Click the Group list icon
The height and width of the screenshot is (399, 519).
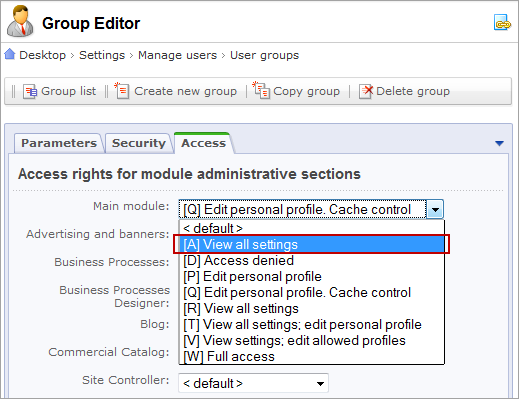30,91
